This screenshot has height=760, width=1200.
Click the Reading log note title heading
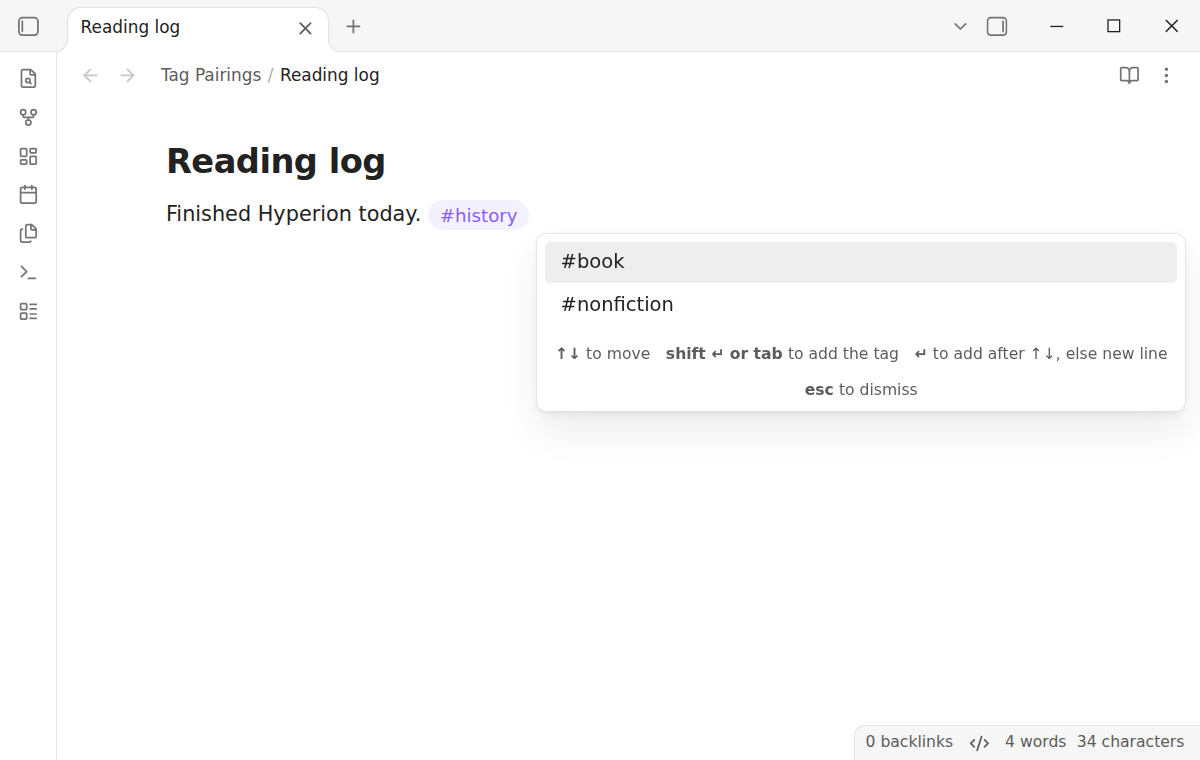pyautogui.click(x=276, y=161)
